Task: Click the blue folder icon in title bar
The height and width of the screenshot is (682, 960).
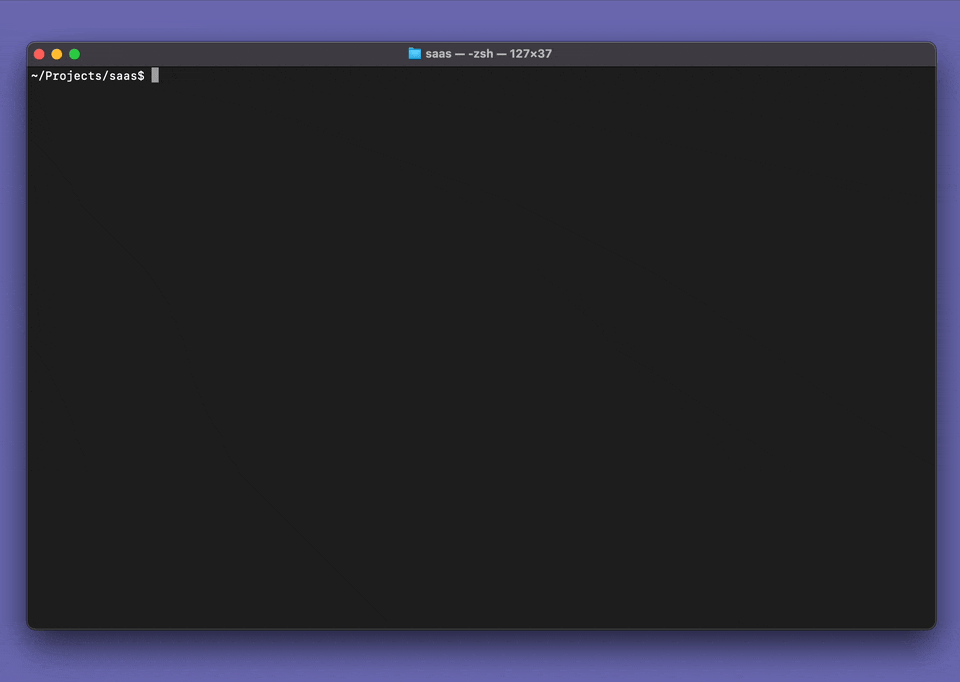Action: click(x=414, y=53)
